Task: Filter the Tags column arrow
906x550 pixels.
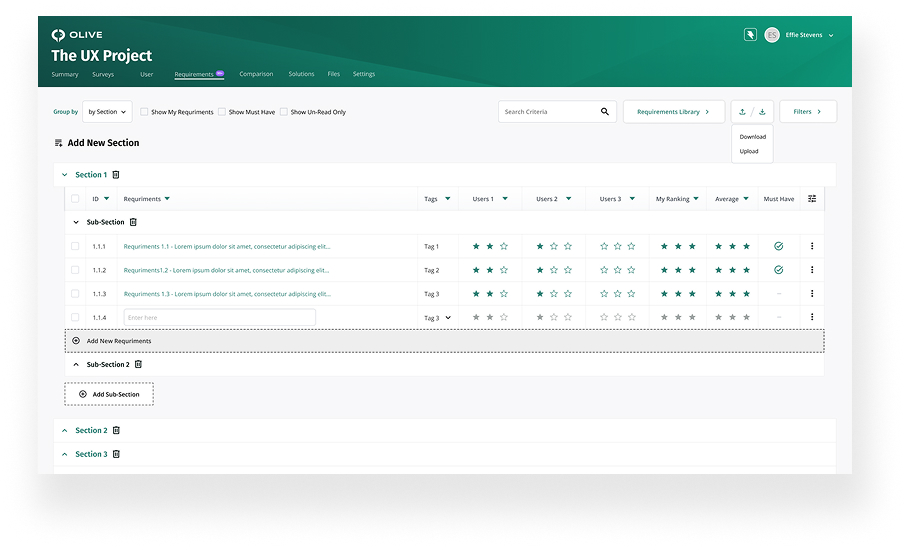Action: [447, 199]
